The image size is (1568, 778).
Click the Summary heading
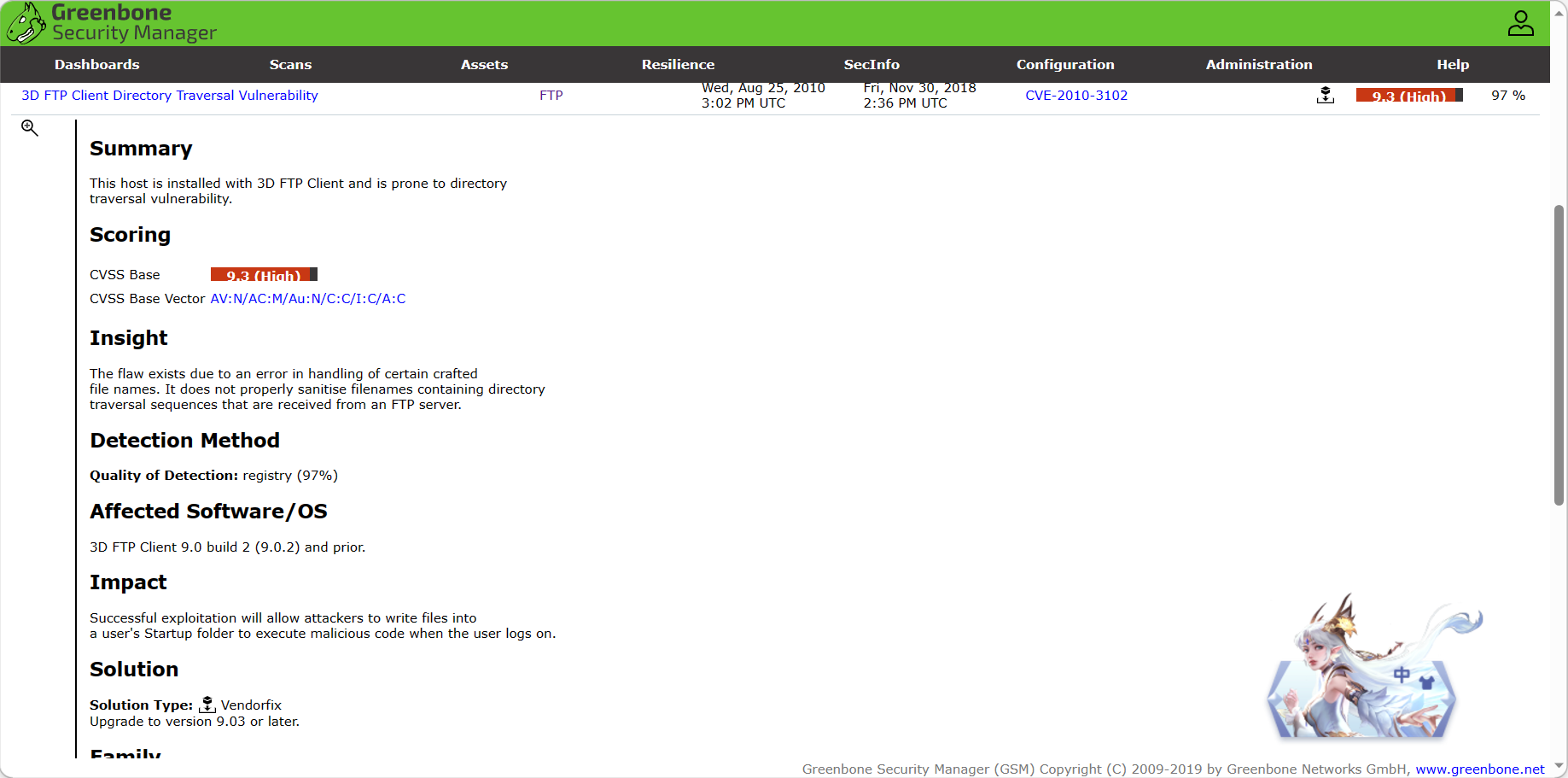[x=141, y=149]
